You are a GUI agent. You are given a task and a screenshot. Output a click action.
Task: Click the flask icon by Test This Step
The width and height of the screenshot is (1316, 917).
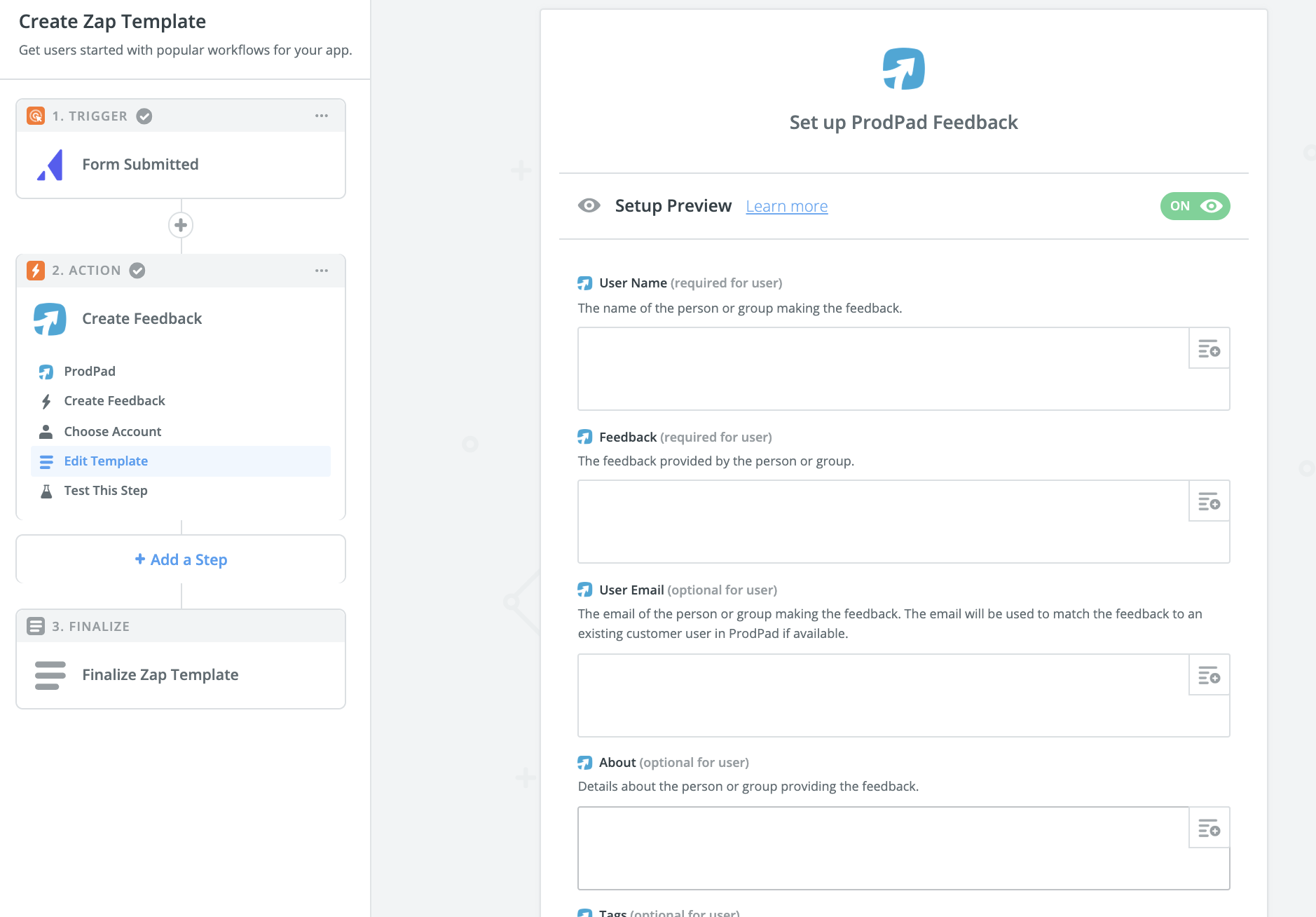click(x=46, y=491)
